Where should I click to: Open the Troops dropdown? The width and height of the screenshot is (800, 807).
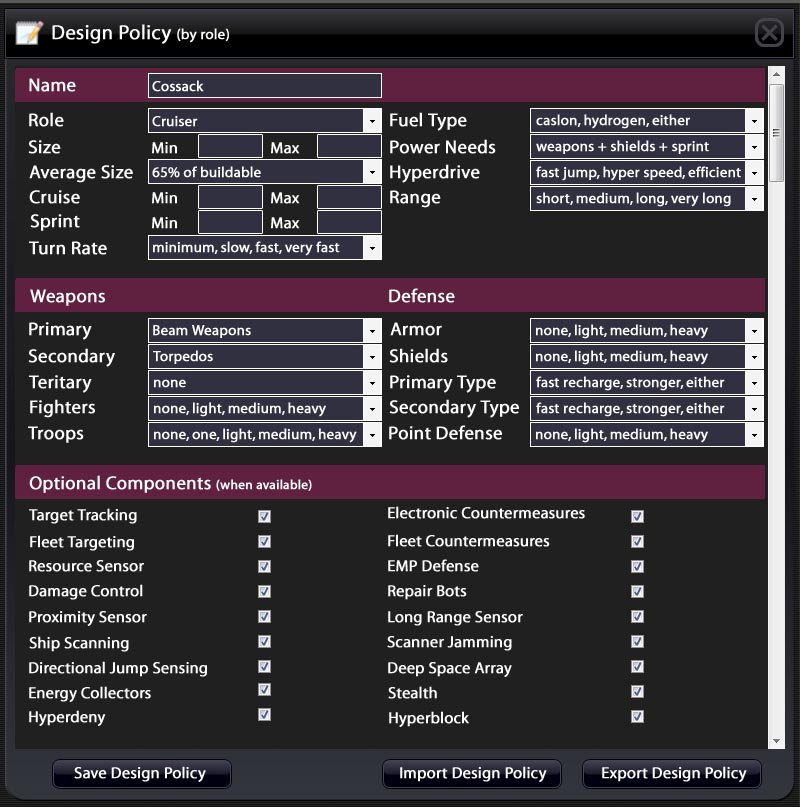(x=265, y=434)
